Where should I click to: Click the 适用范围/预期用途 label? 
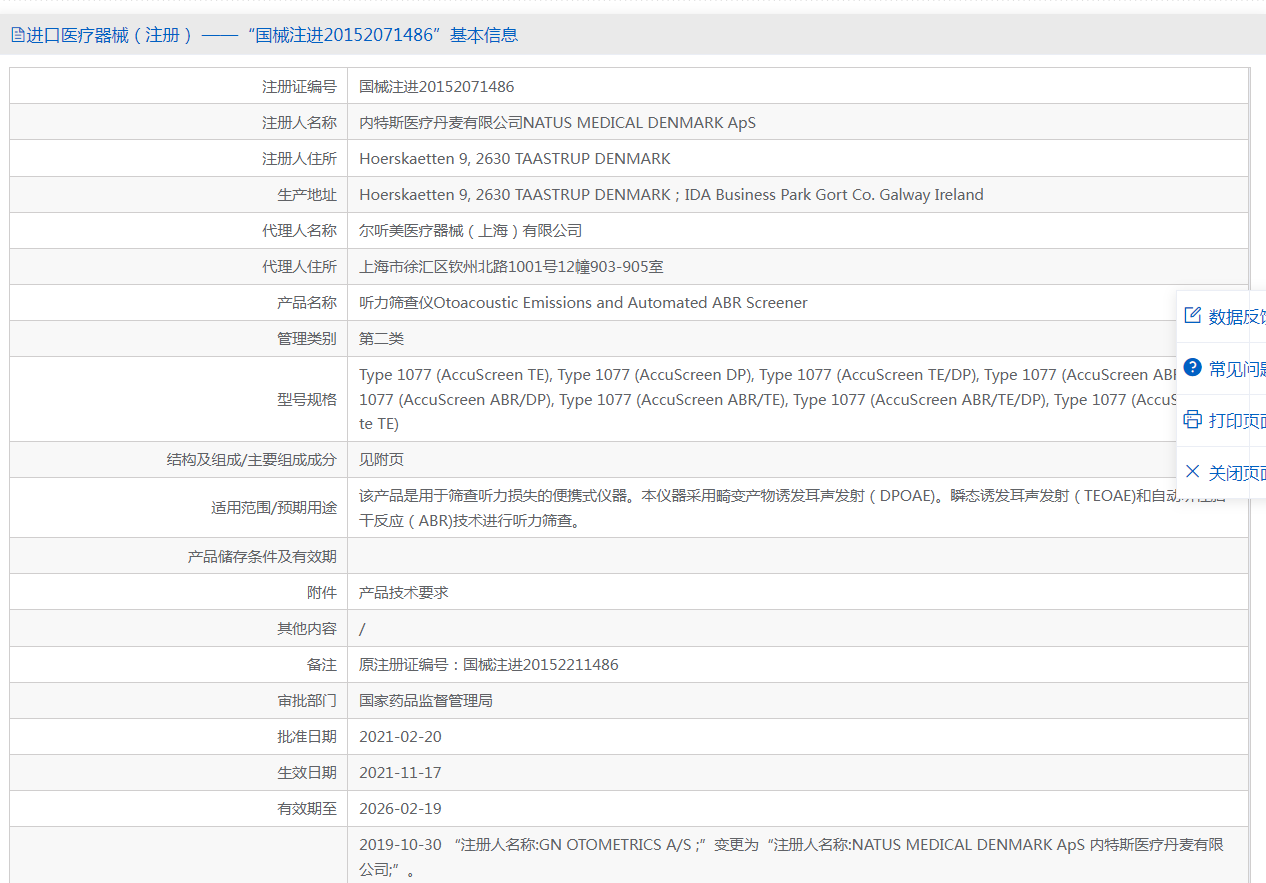point(274,508)
